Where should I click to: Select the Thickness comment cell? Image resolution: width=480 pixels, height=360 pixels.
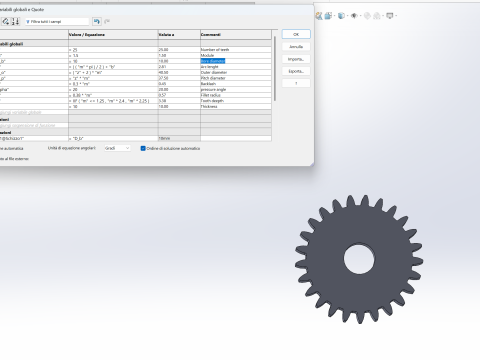pos(236,106)
